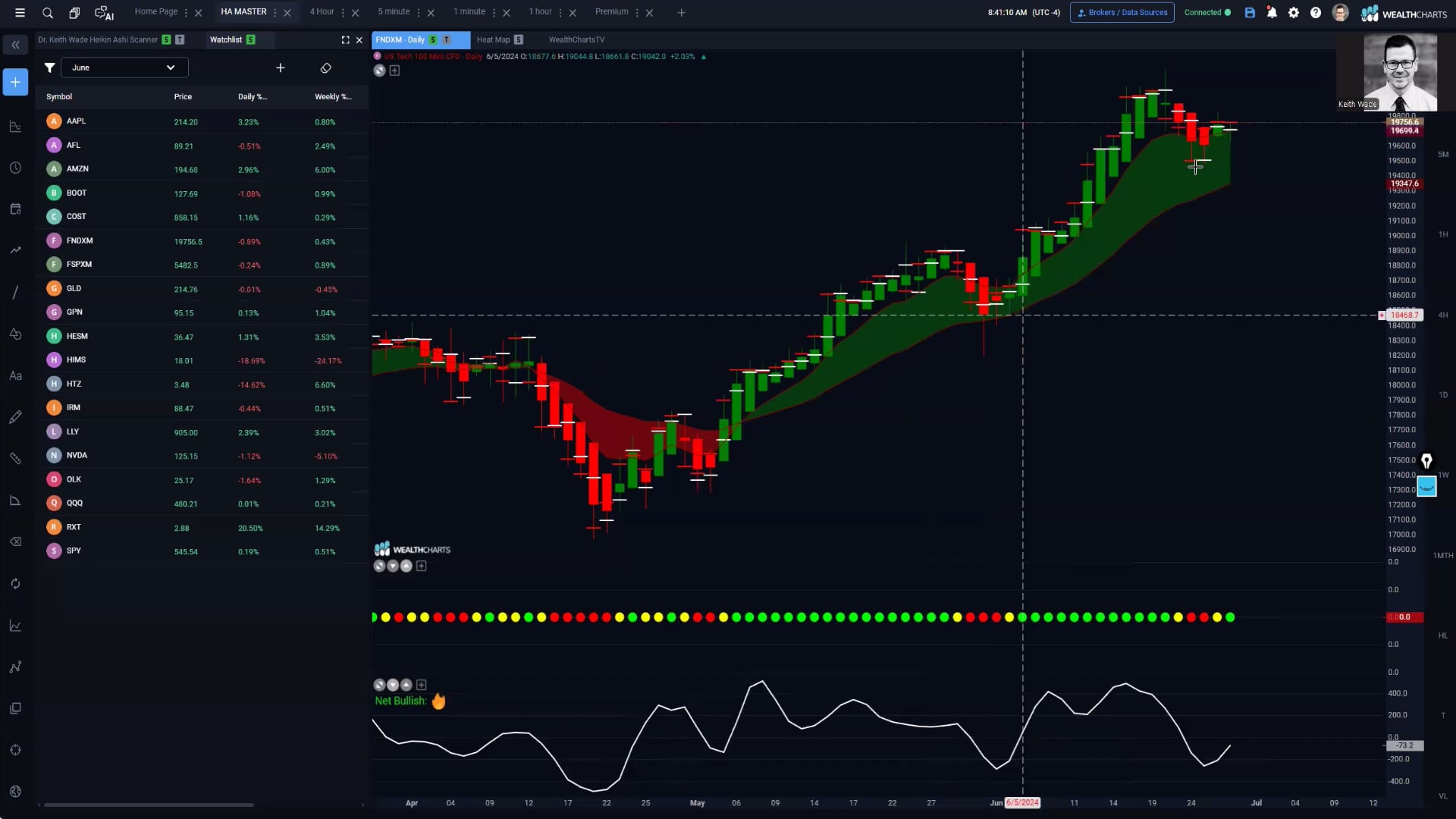Switch to Home Page tab
Image resolution: width=1456 pixels, height=819 pixels.
pos(155,12)
